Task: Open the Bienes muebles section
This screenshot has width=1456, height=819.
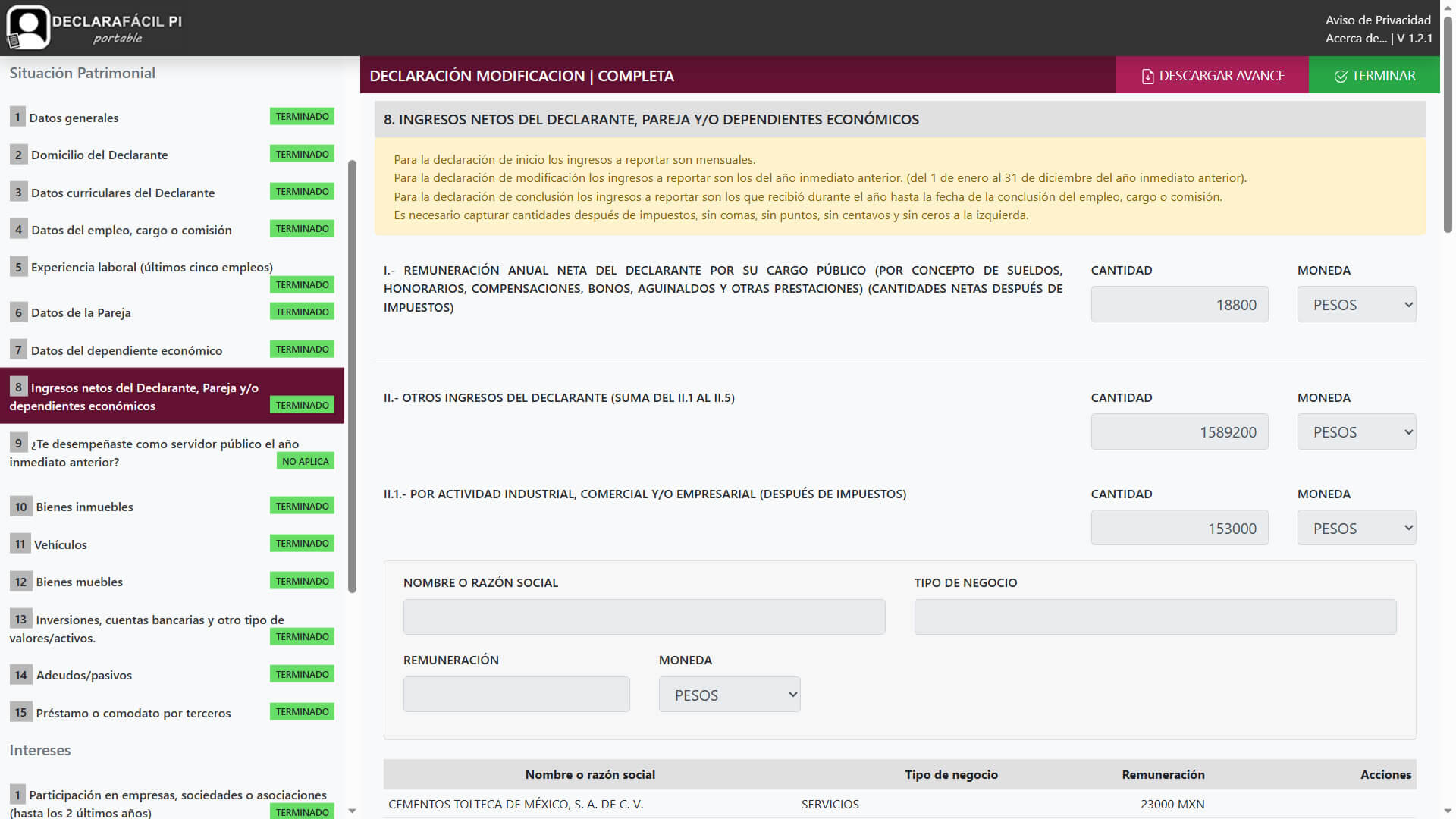Action: (172, 581)
